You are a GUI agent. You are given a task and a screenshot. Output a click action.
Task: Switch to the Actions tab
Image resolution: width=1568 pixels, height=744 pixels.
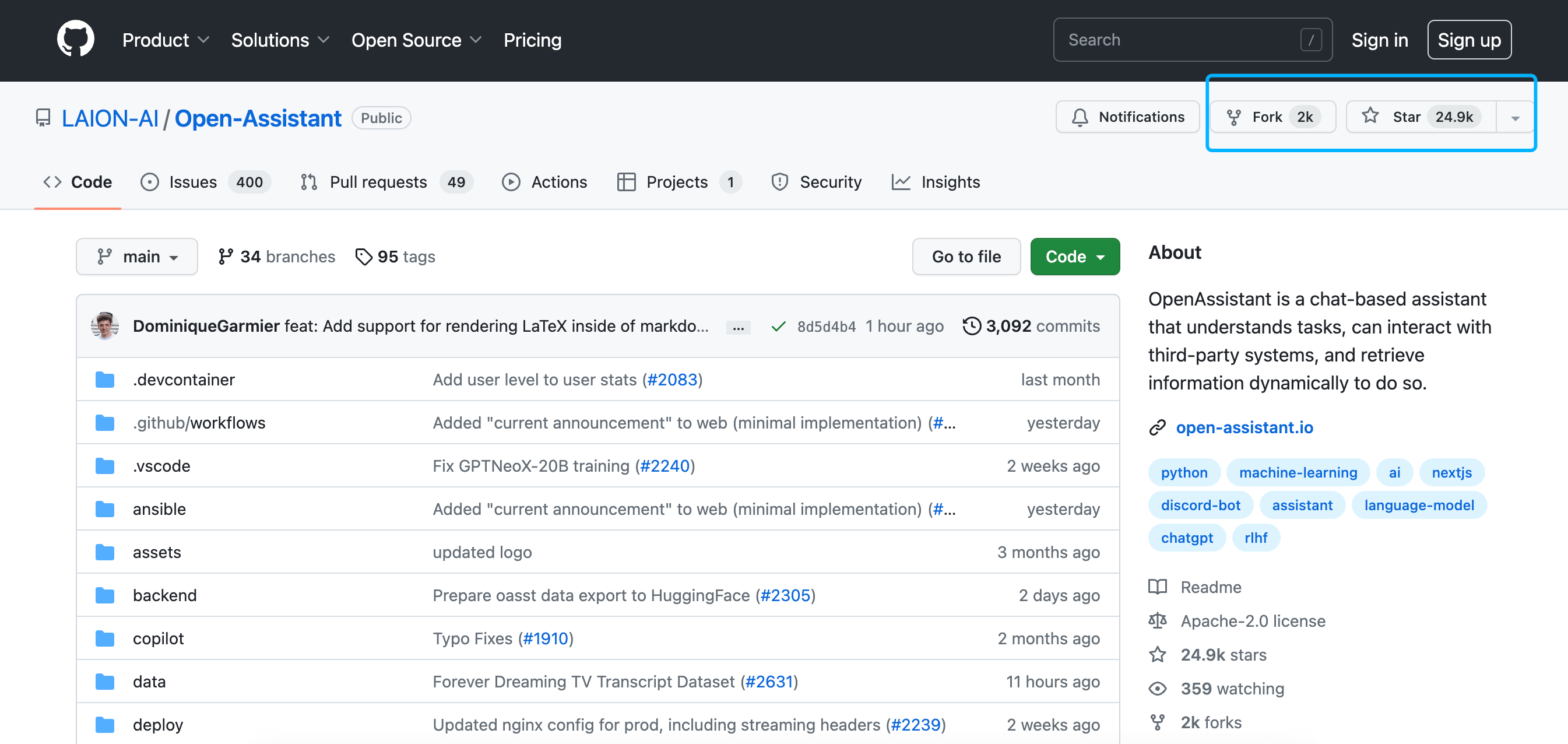[x=544, y=182]
